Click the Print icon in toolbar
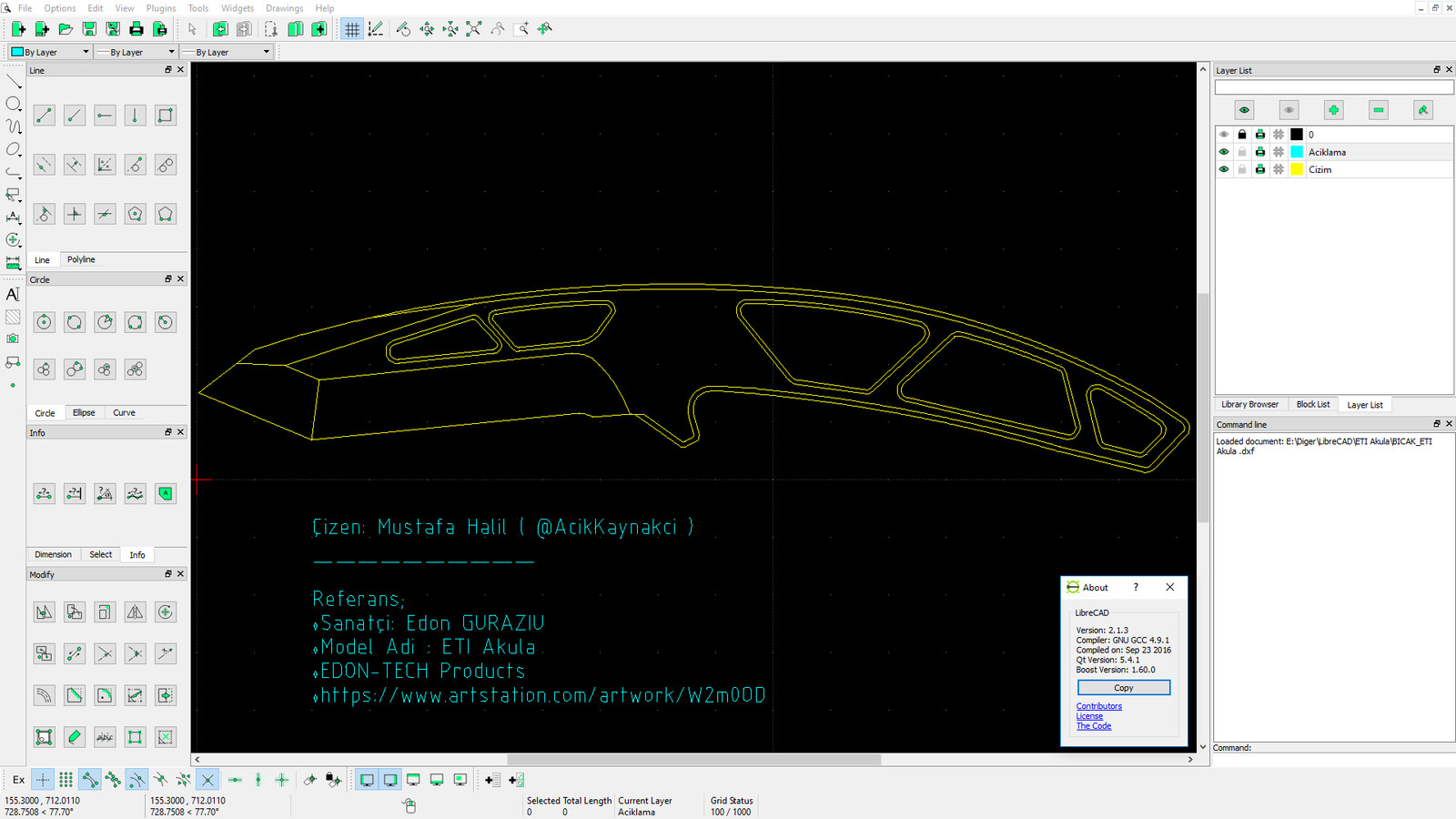The height and width of the screenshot is (819, 1456). tap(136, 29)
